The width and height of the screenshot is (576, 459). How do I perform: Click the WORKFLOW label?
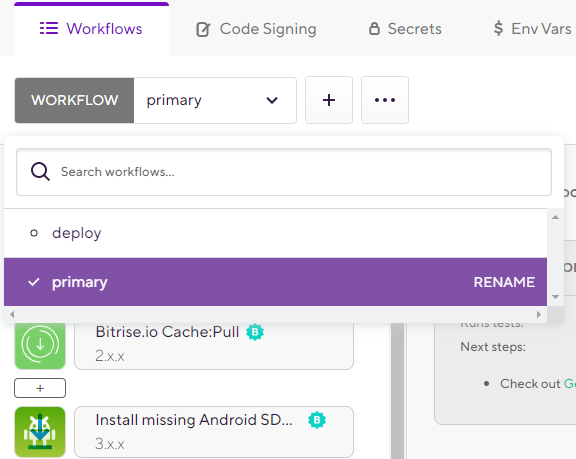point(75,100)
